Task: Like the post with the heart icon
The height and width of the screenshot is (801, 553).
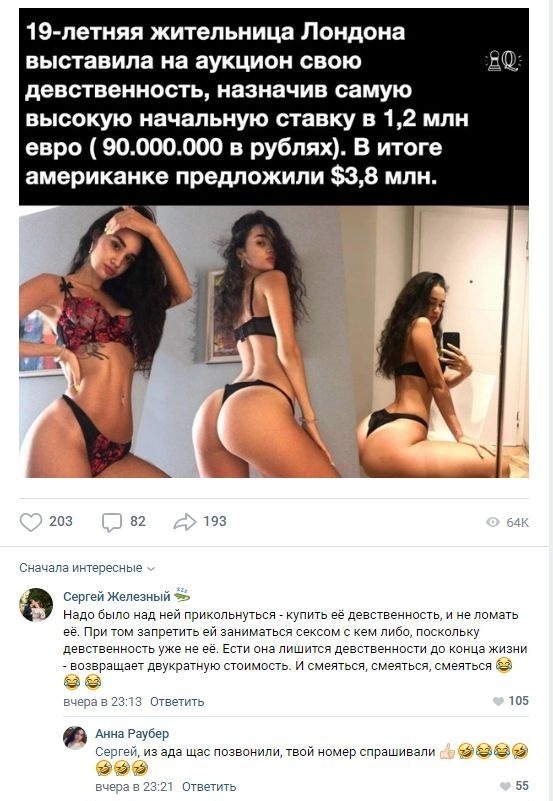Action: (x=31, y=522)
